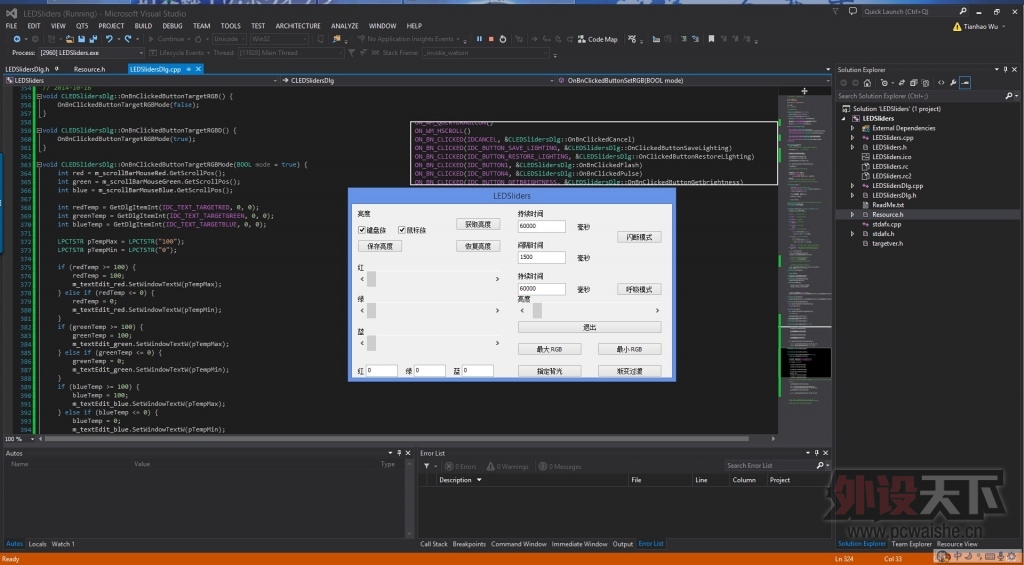Click the 获取亮度 button
The height and width of the screenshot is (565, 1024).
point(478,224)
